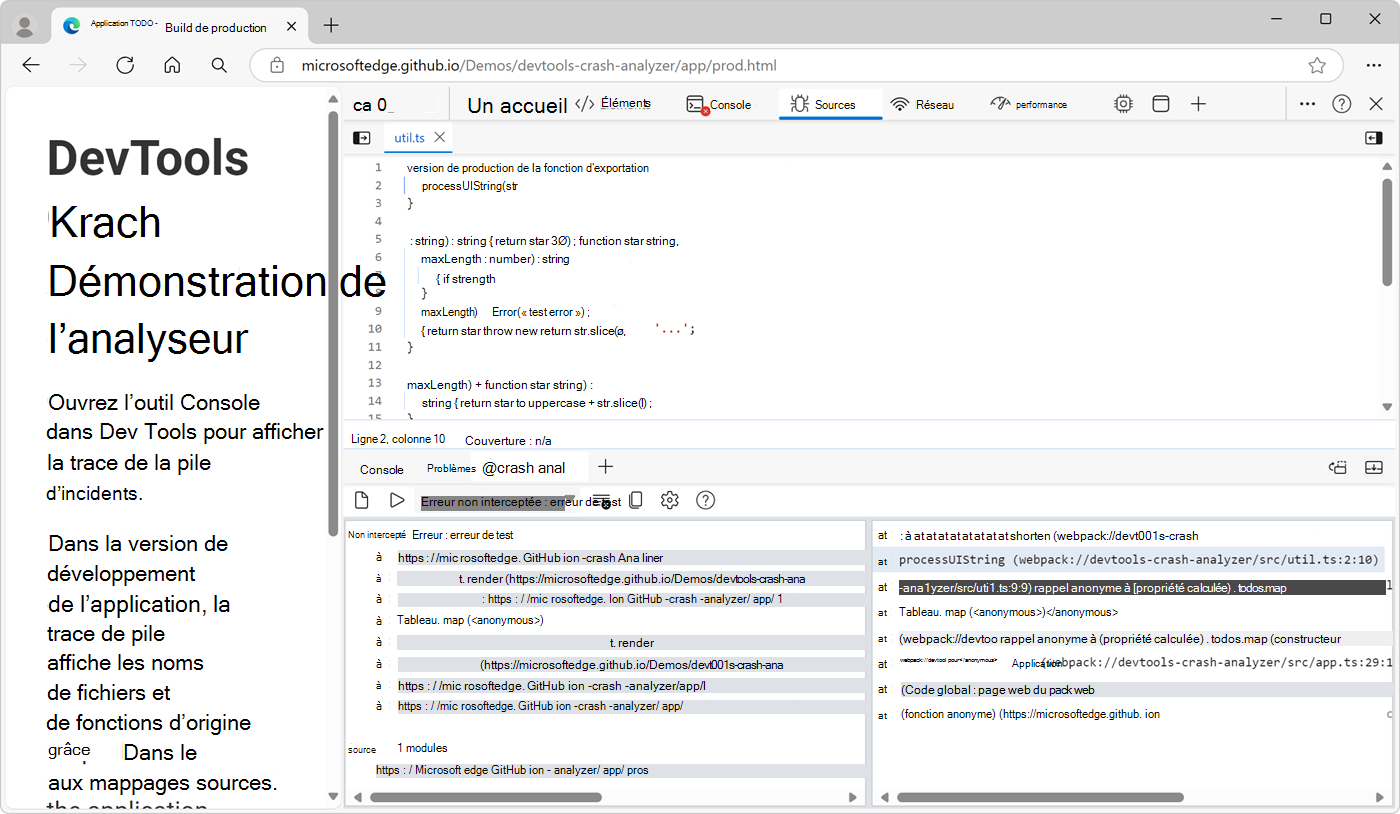The width and height of the screenshot is (1400, 814).
Task: Click the dock layout icon in the DevTools toolbar
Action: click(x=1160, y=103)
